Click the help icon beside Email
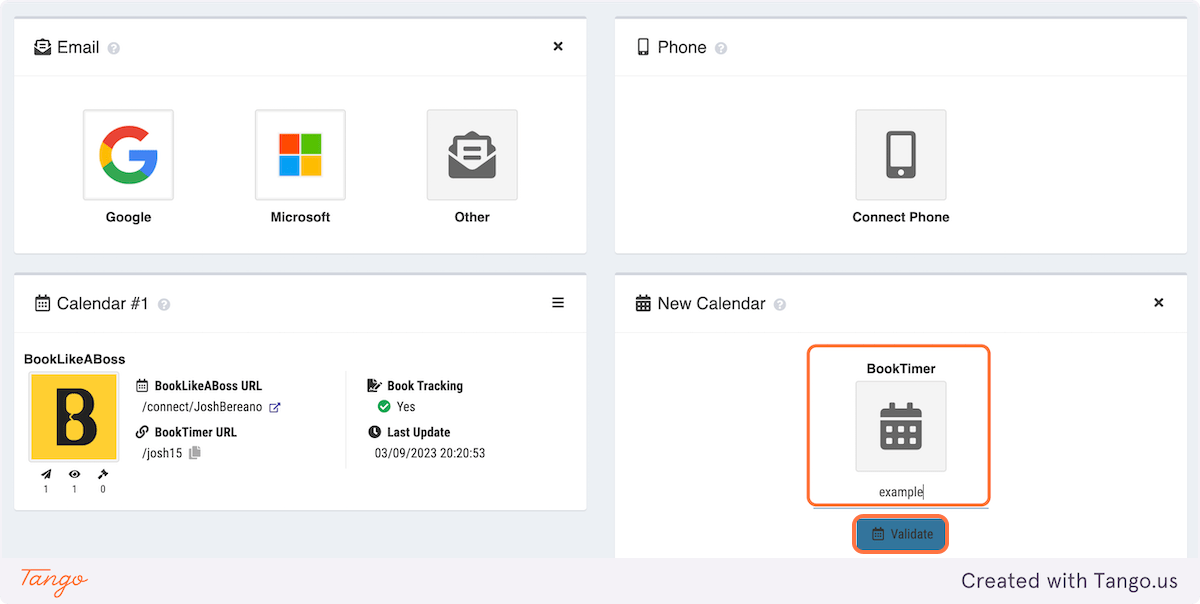This screenshot has height=604, width=1200. tap(114, 48)
